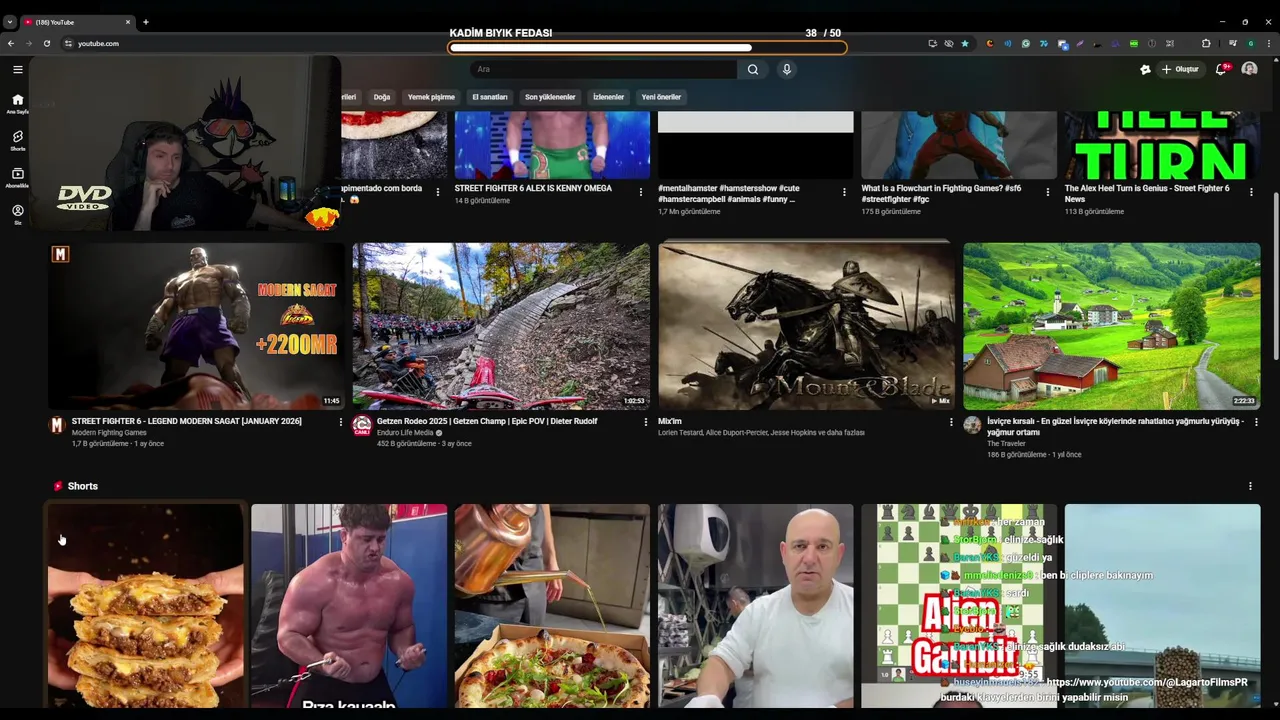Open options for Modern Sagat video

point(340,422)
